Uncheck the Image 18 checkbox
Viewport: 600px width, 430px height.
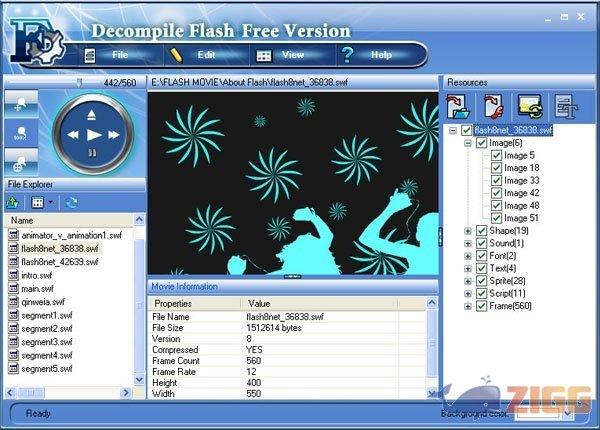pyautogui.click(x=497, y=168)
